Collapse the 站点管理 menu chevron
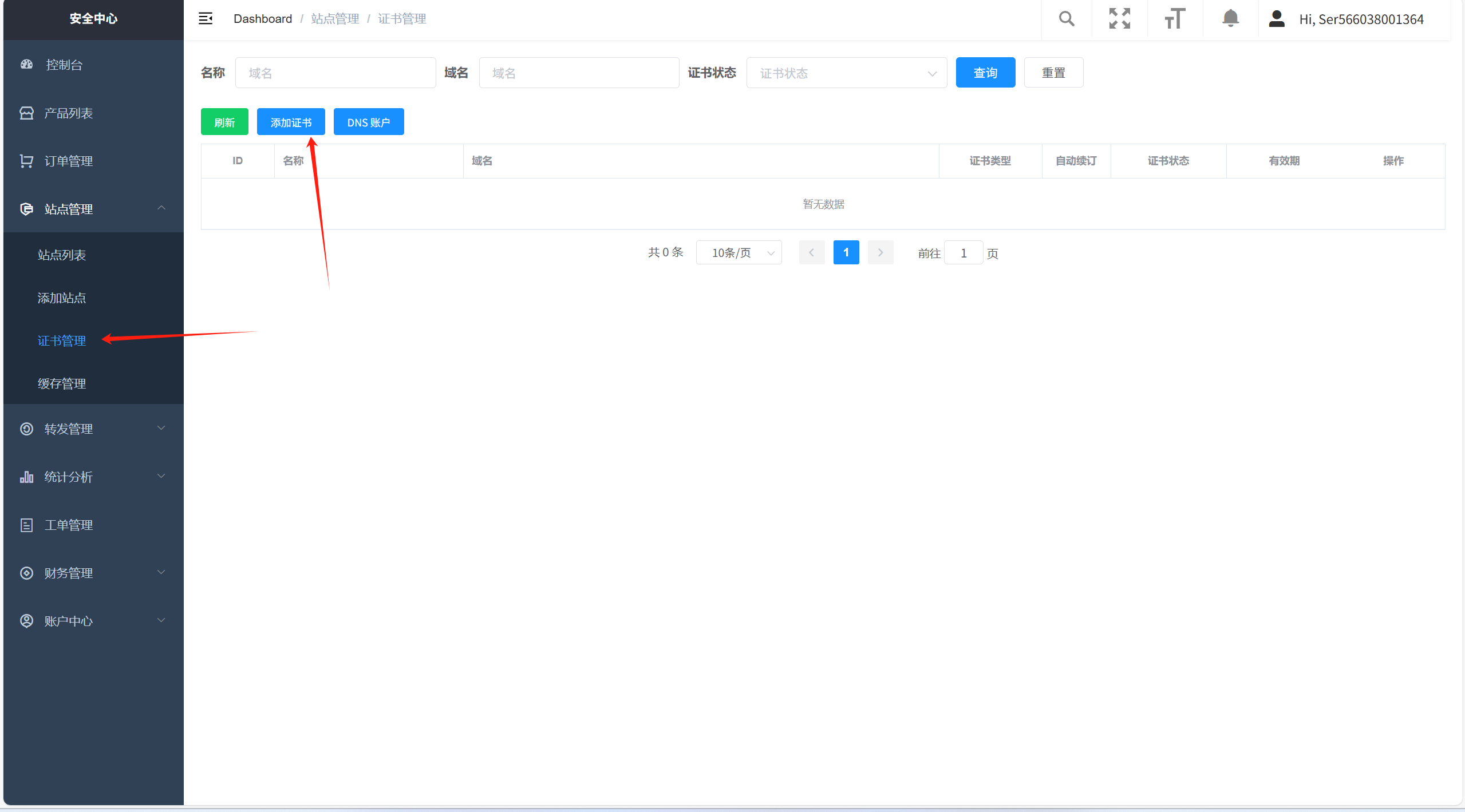The image size is (1465, 812). 161,208
